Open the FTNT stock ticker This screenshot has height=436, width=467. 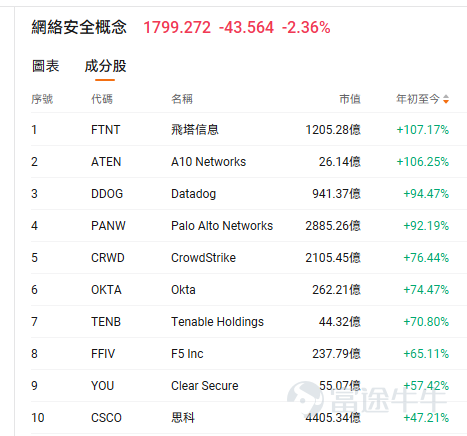pyautogui.click(x=106, y=130)
